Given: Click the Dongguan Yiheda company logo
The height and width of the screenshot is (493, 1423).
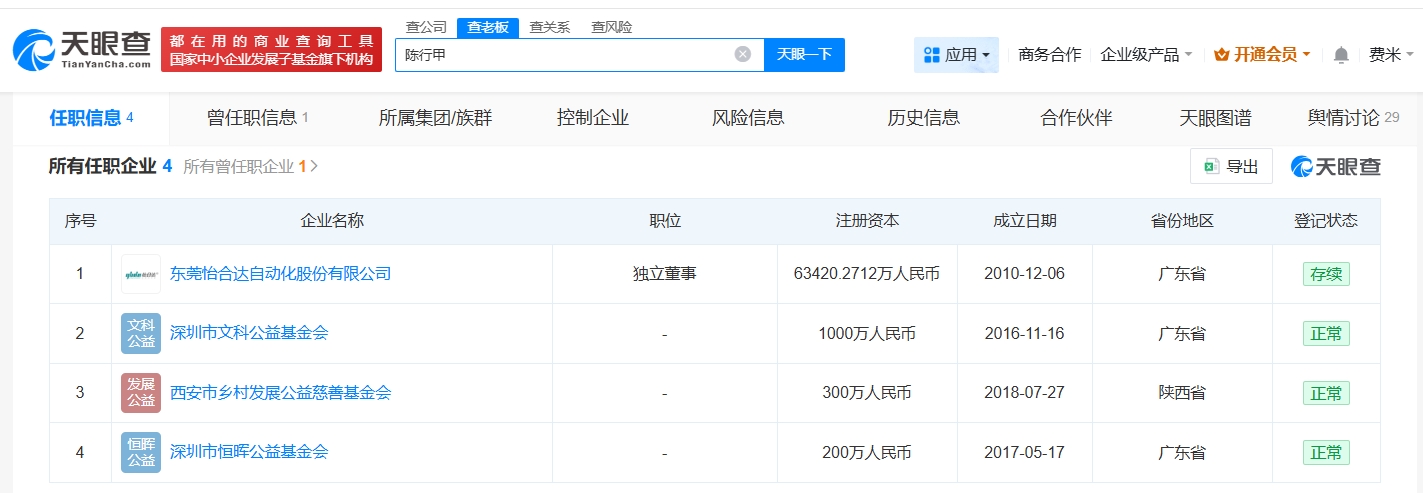Looking at the screenshot, I should 140,274.
